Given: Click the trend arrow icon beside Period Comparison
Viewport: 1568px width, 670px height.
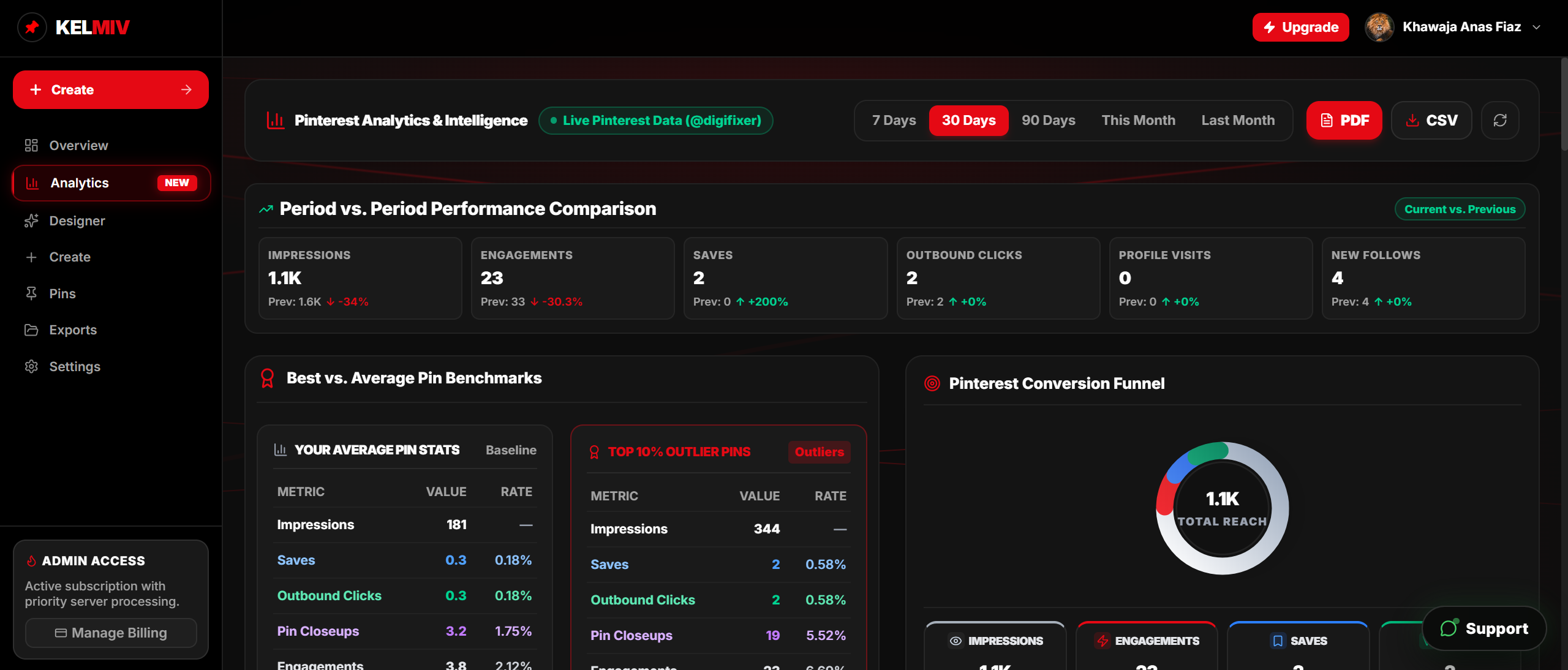Looking at the screenshot, I should [x=266, y=209].
